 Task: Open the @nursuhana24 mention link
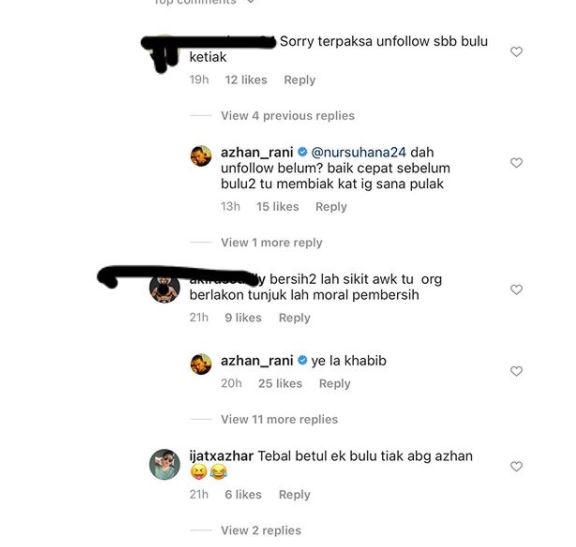pyautogui.click(x=359, y=152)
